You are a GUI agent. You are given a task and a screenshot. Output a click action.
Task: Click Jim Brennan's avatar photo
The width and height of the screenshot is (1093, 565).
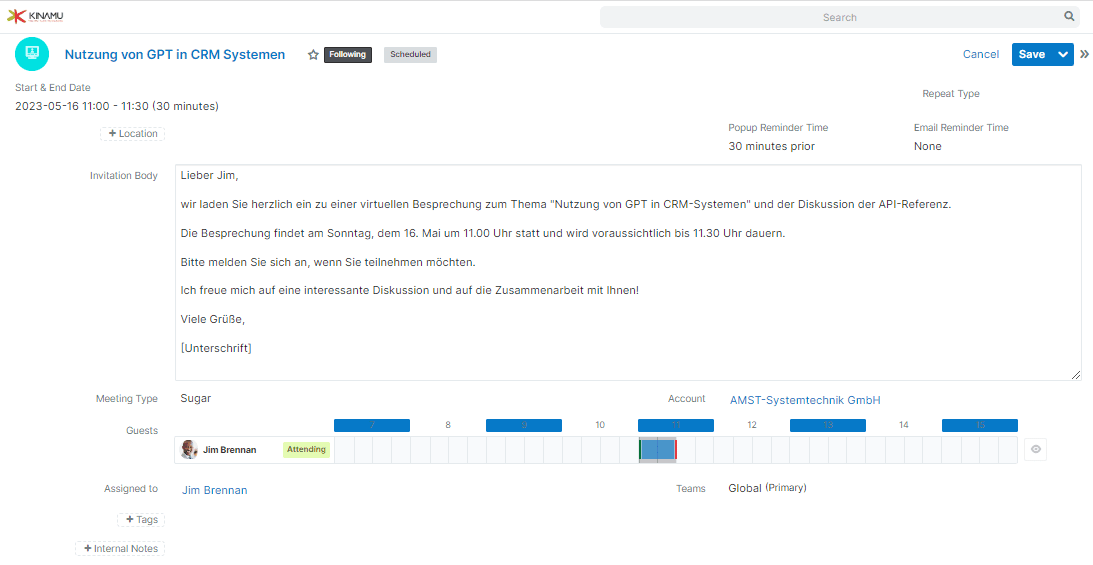pos(189,449)
